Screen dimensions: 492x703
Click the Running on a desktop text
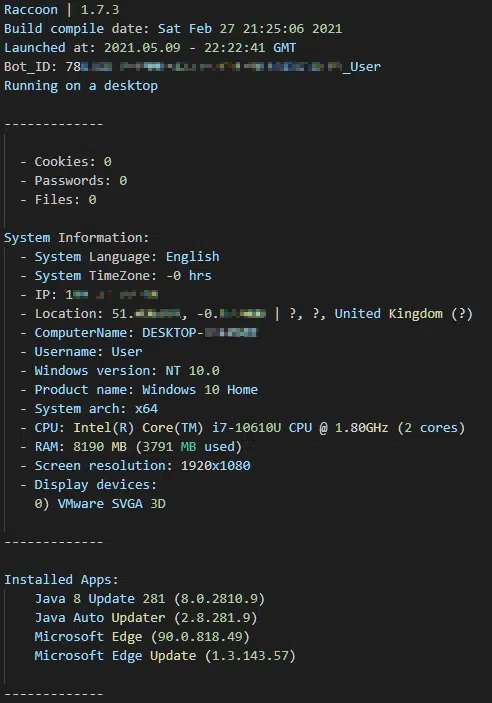click(81, 86)
